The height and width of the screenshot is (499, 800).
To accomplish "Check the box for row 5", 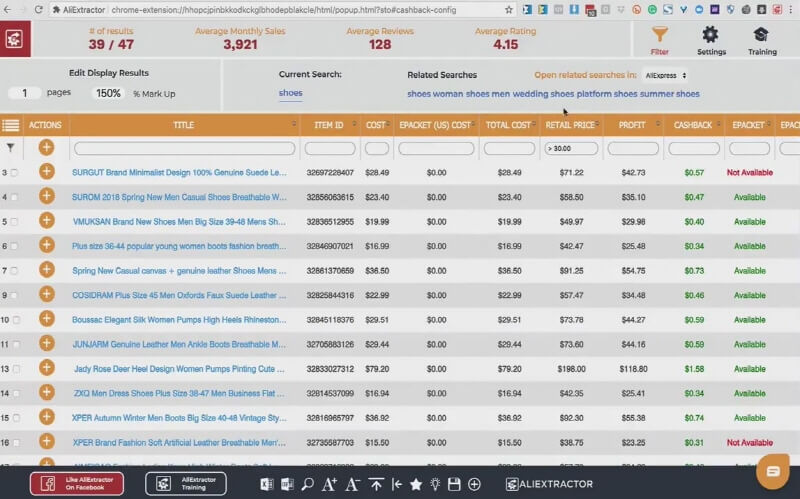I will [x=14, y=221].
